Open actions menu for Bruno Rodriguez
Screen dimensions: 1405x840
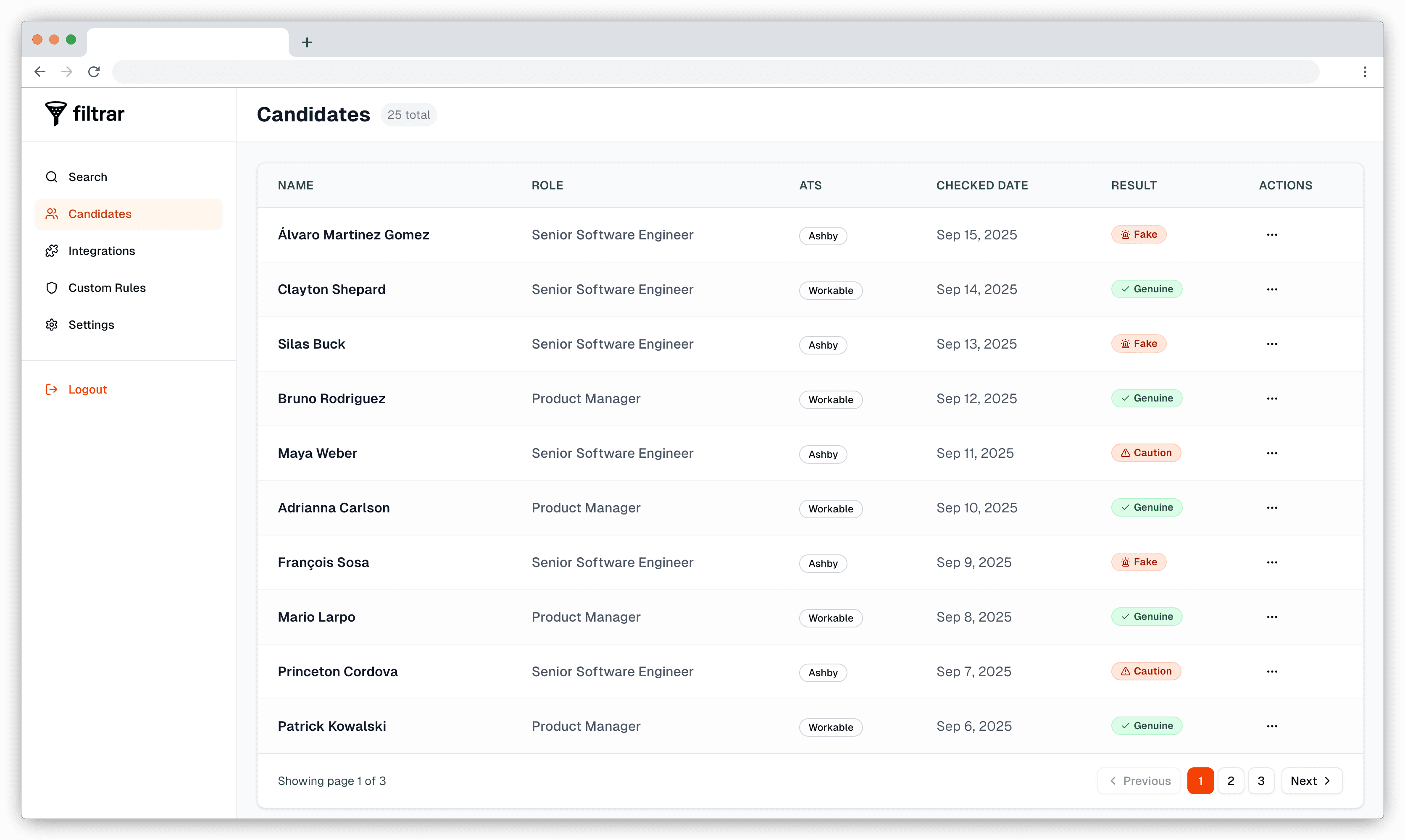(x=1272, y=399)
